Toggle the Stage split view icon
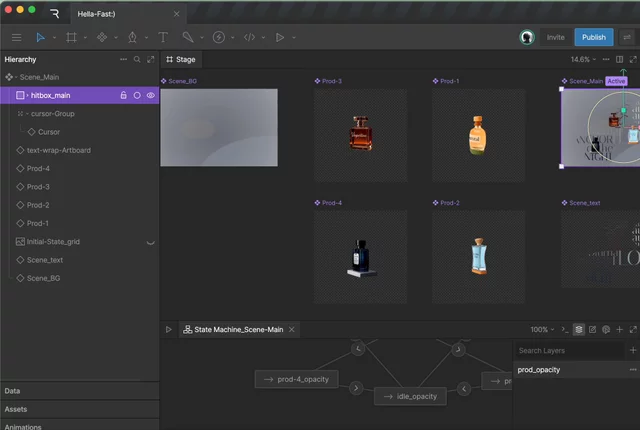The height and width of the screenshot is (430, 640). [619, 60]
